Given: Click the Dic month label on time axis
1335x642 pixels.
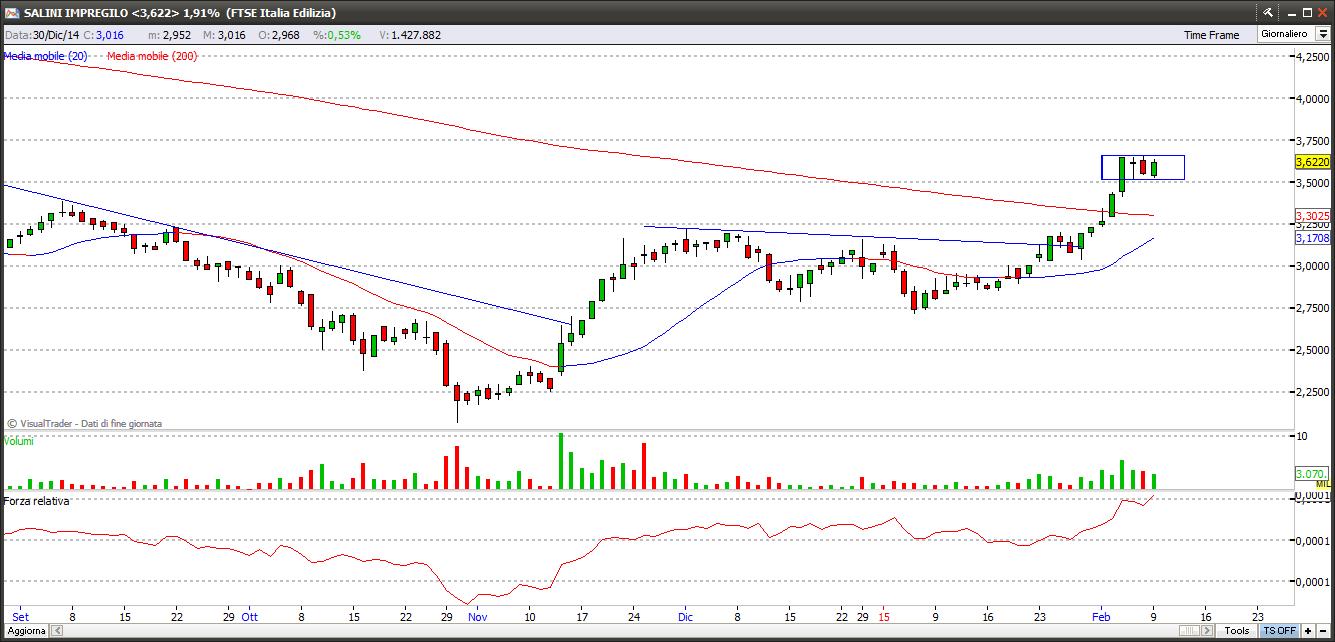Looking at the screenshot, I should [x=685, y=616].
